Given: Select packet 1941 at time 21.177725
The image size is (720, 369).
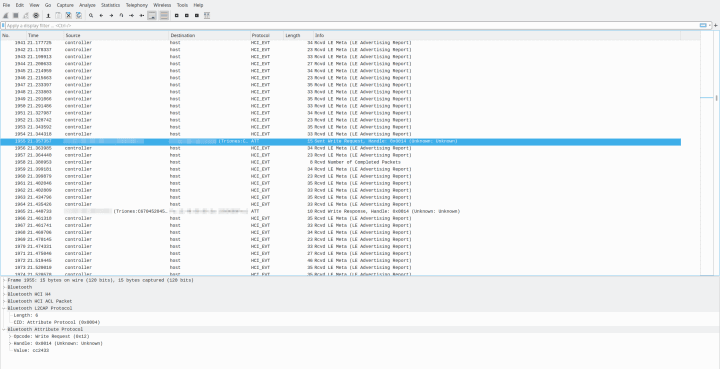Looking at the screenshot, I should point(340,43).
